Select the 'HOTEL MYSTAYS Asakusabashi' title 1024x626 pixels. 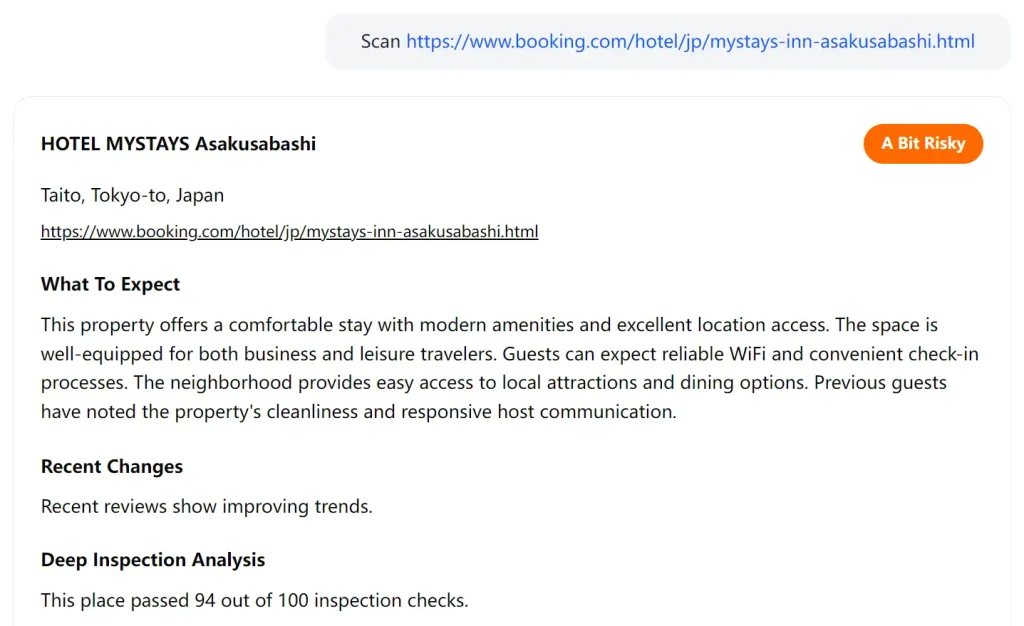(178, 143)
